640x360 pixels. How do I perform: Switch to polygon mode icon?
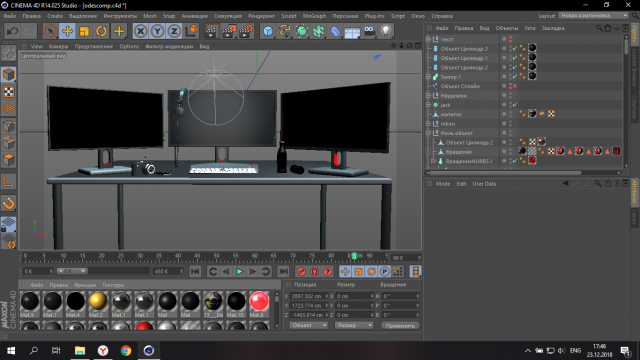pos(9,160)
